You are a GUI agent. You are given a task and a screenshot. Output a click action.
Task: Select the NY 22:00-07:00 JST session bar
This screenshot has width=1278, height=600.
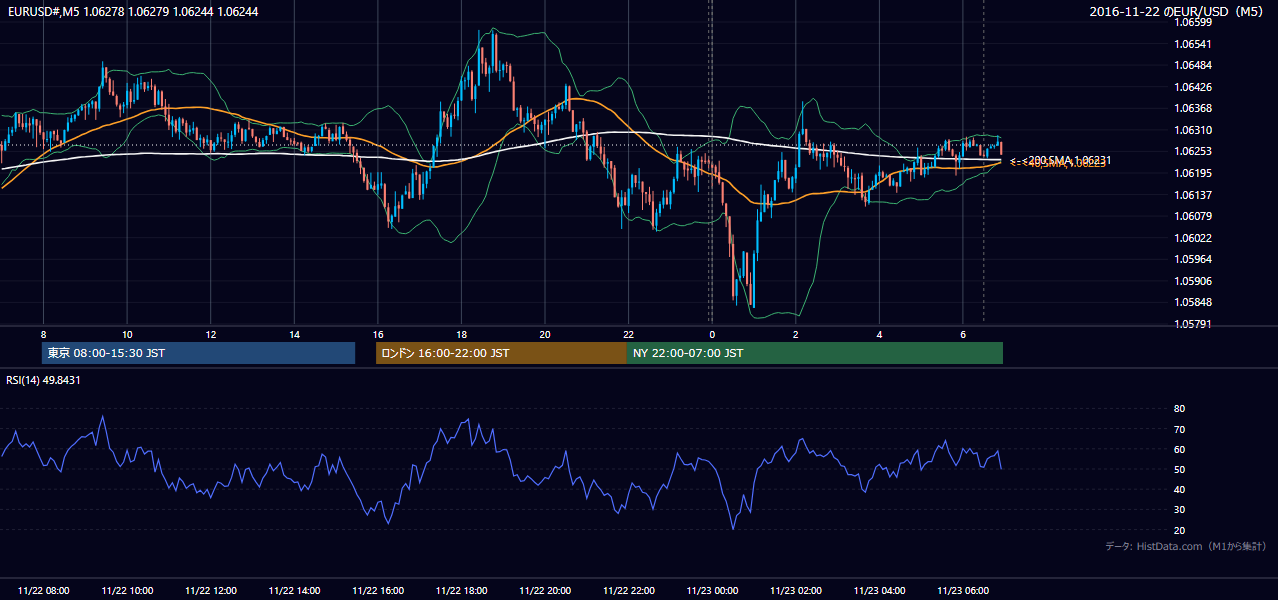tap(815, 353)
